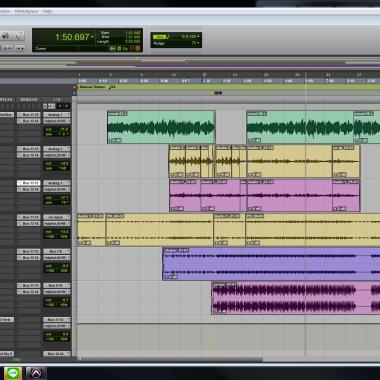Select the first clip on the yellow stereo track
The image size is (380, 380).
tap(91, 230)
